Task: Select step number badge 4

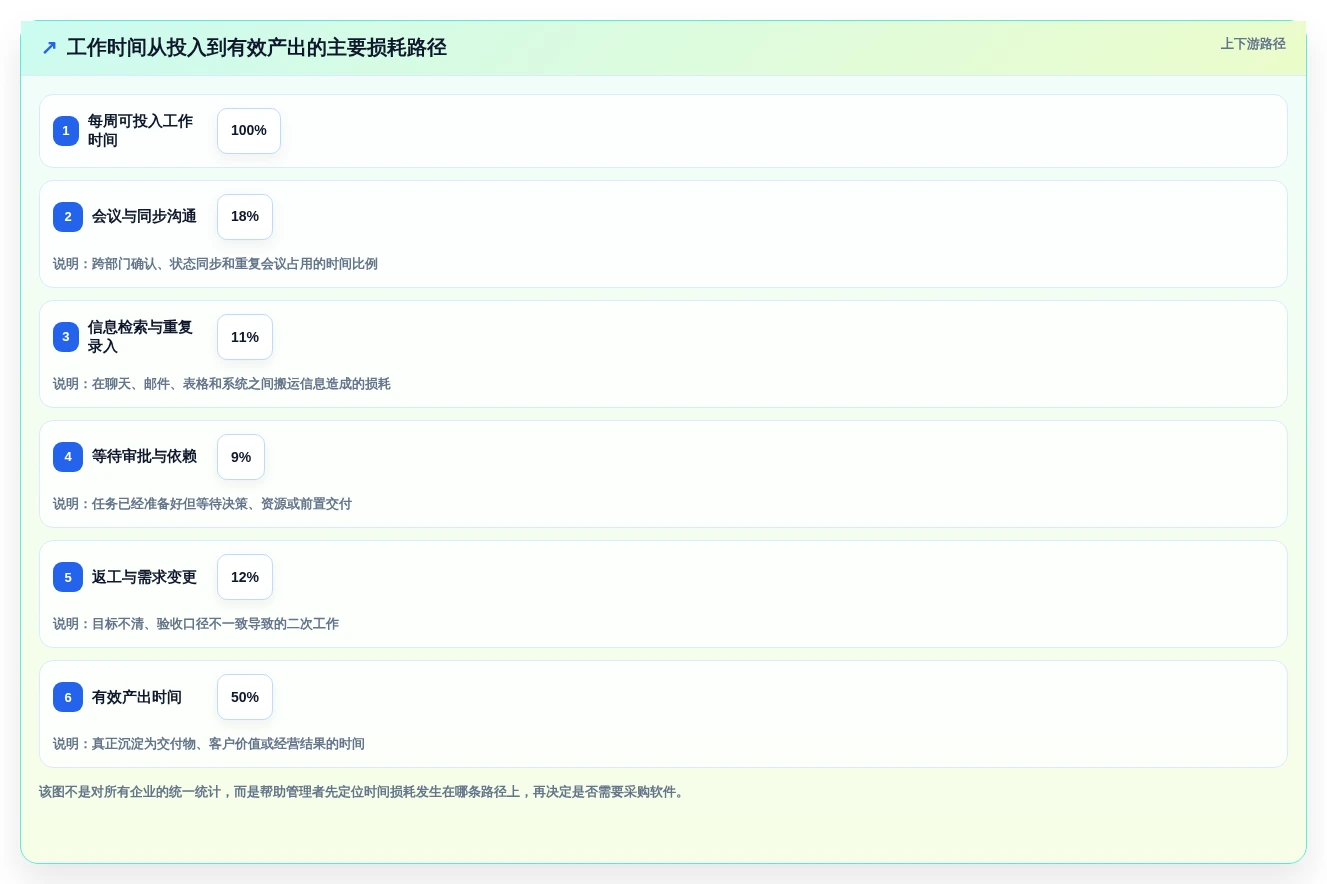Action: (68, 457)
